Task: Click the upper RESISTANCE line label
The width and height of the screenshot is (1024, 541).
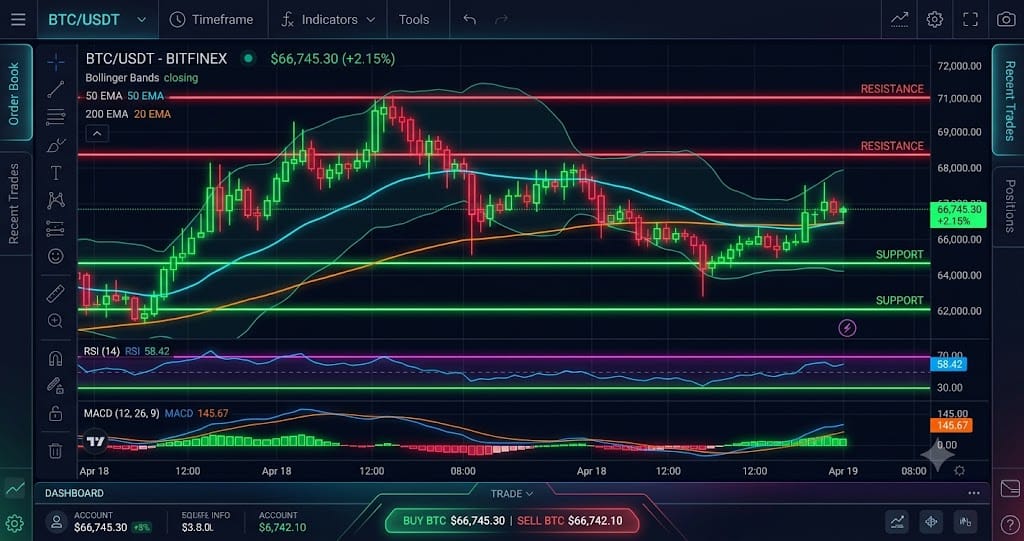Action: pos(892,89)
